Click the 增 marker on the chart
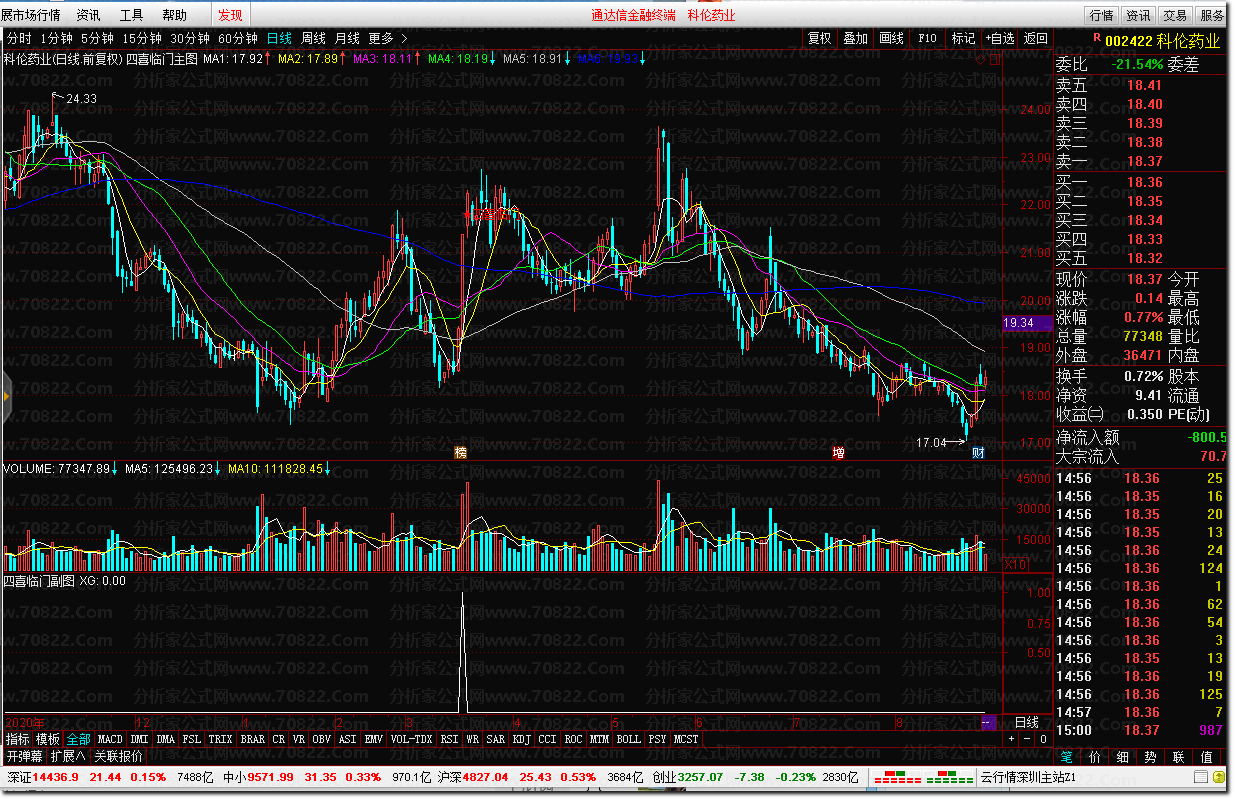 [x=838, y=453]
